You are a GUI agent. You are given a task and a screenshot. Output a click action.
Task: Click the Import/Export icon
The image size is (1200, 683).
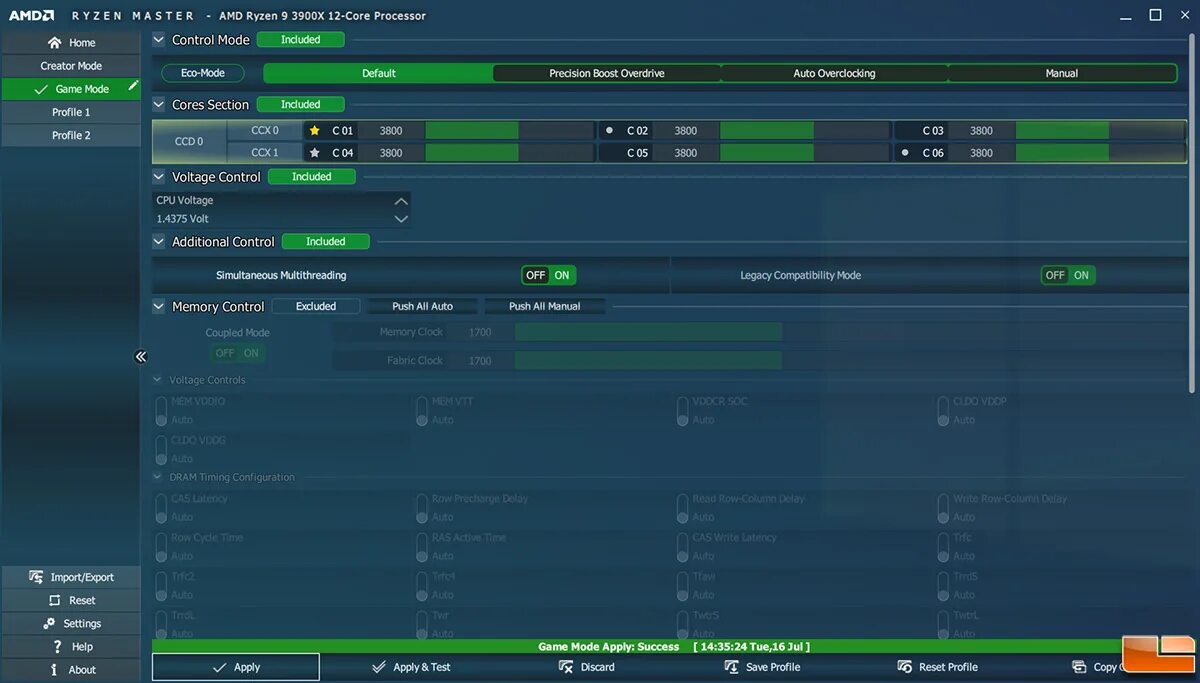pyautogui.click(x=37, y=577)
